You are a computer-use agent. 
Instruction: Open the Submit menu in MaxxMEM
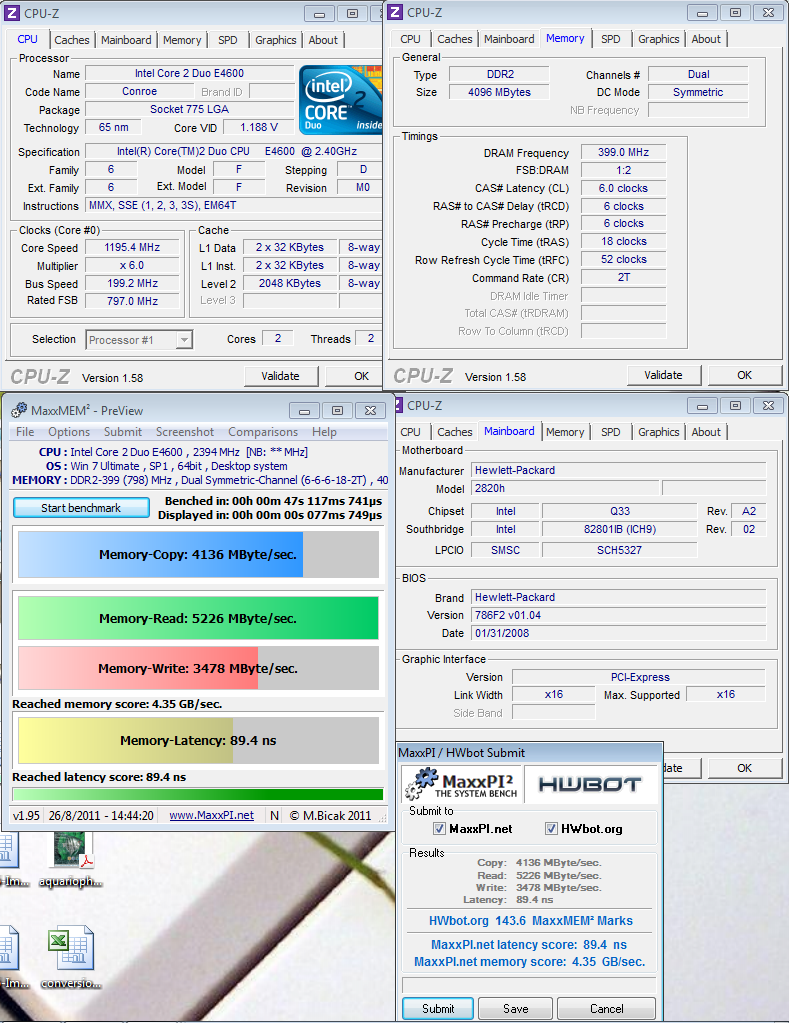pos(123,432)
